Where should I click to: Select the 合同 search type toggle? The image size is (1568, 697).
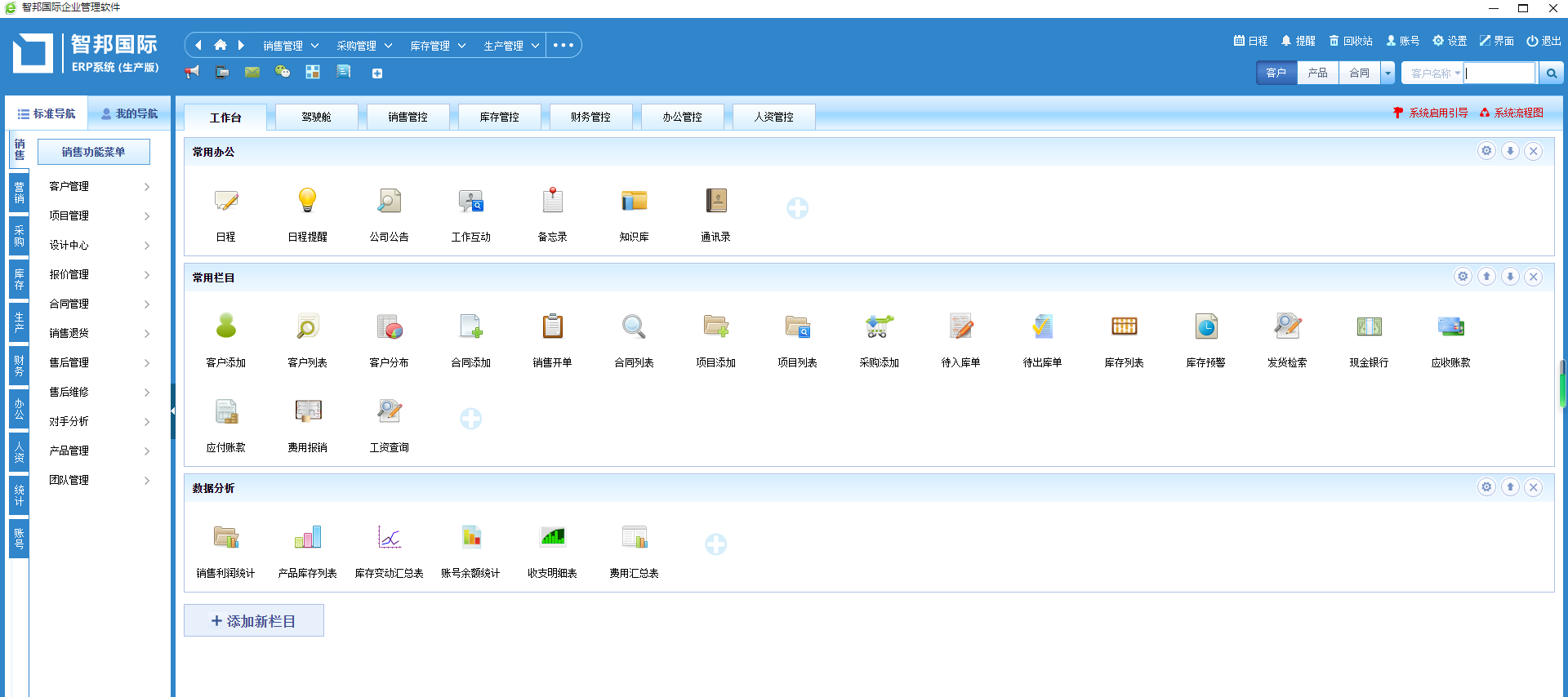[1359, 73]
